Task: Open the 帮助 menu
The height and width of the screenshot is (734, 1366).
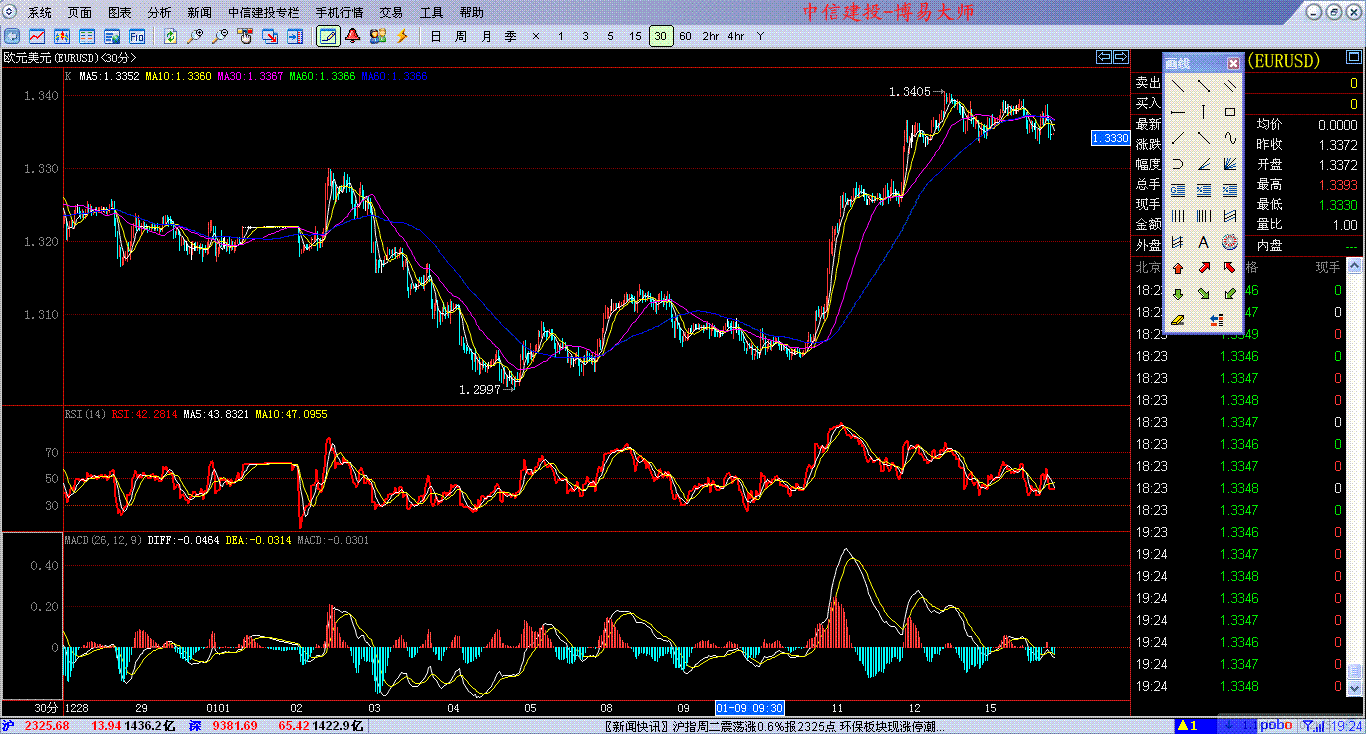Action: point(471,13)
